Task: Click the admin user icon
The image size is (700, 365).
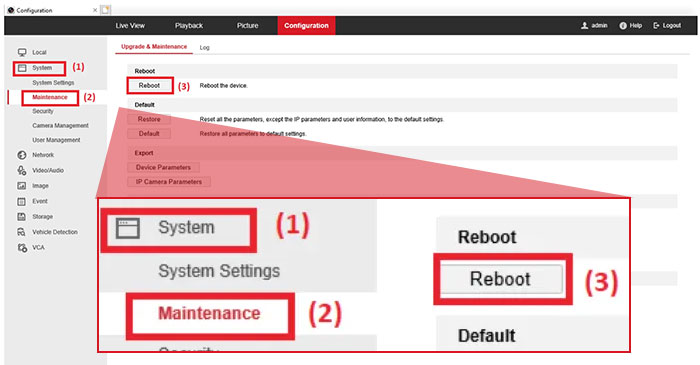Action: click(584, 25)
